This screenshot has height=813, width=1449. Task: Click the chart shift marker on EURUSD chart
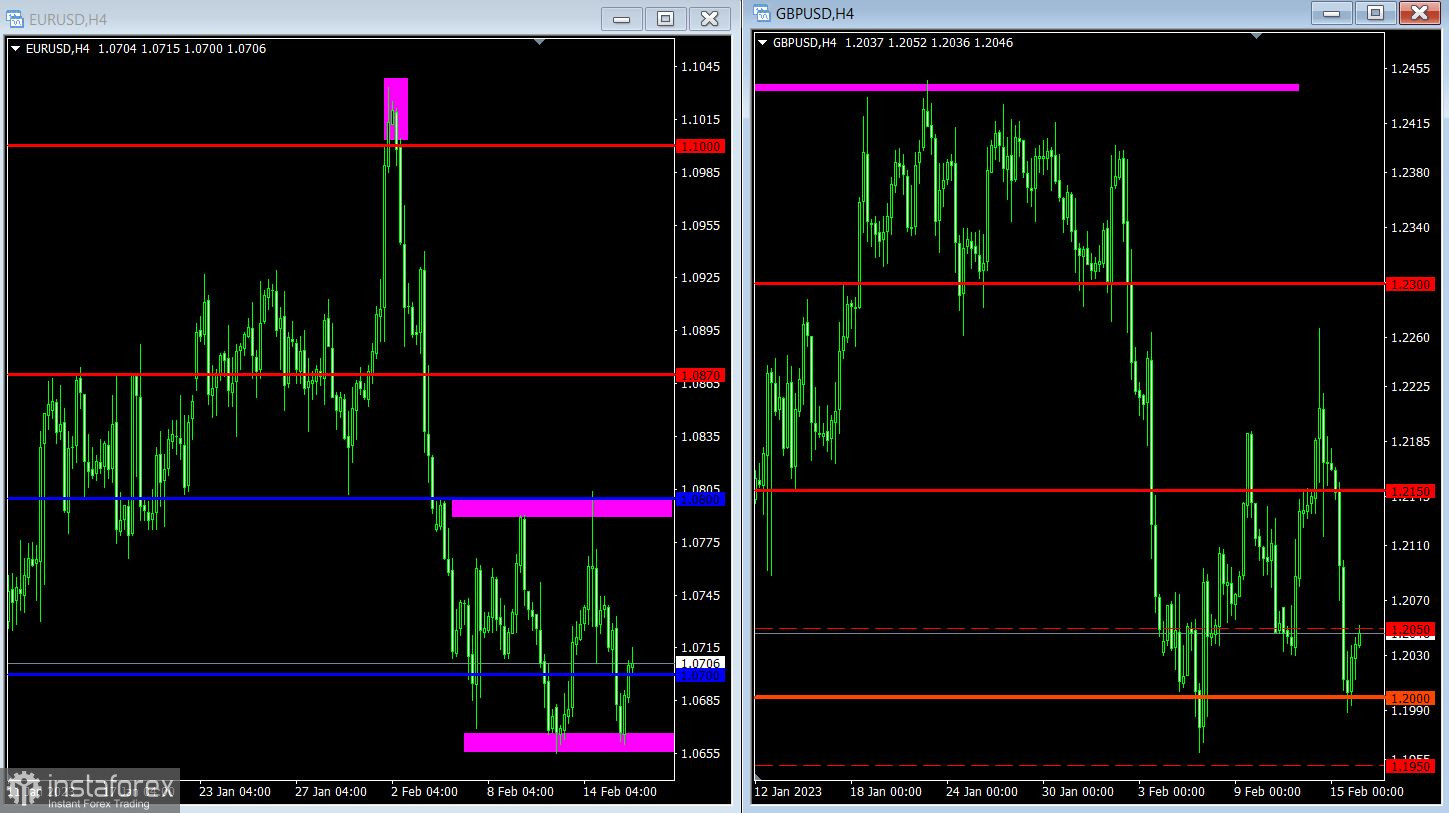click(x=540, y=42)
